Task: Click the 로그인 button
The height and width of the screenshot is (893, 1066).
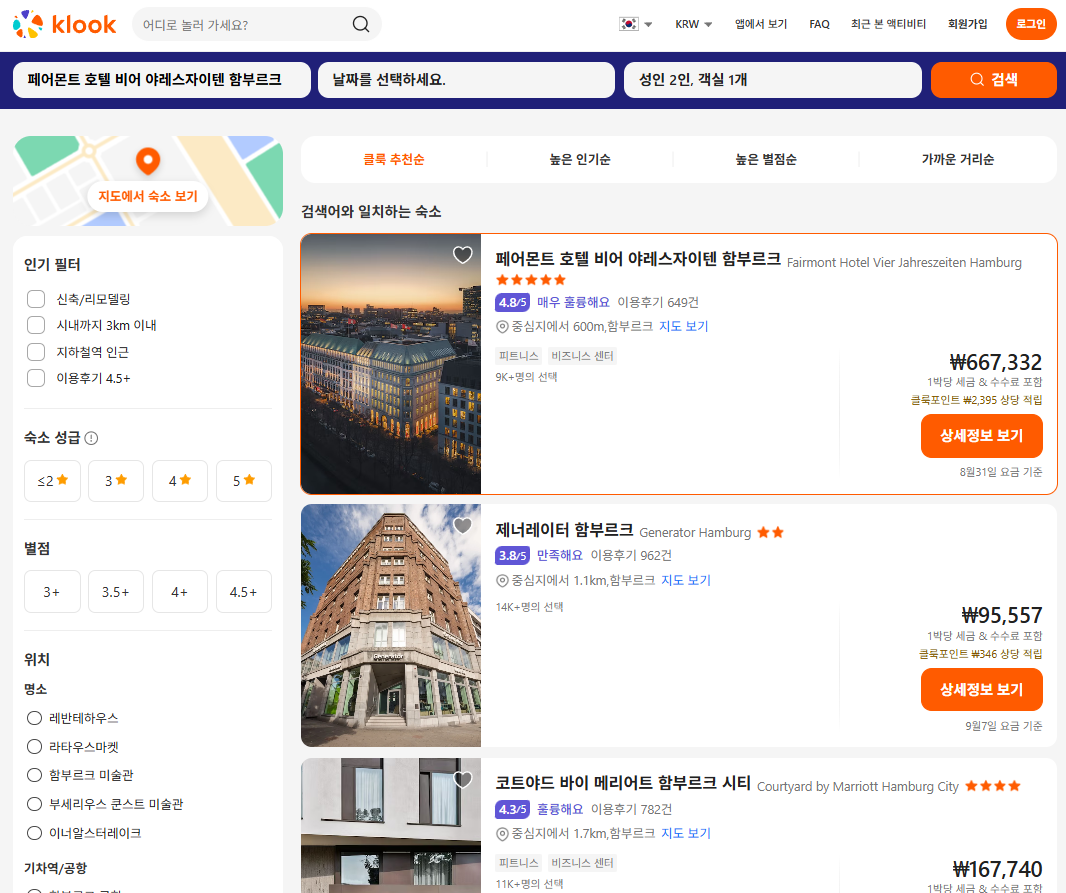Action: click(x=1031, y=24)
